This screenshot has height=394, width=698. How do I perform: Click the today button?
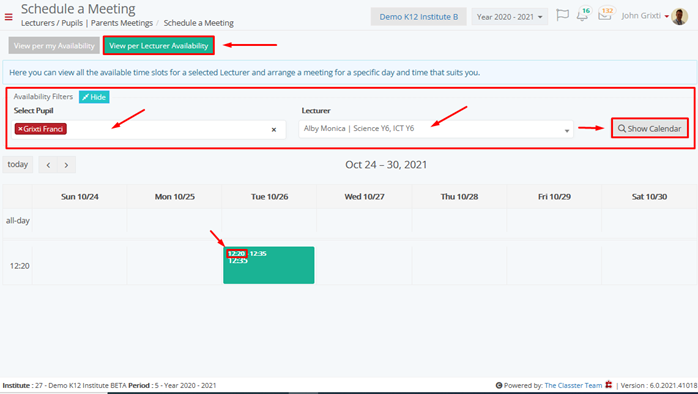pos(18,165)
